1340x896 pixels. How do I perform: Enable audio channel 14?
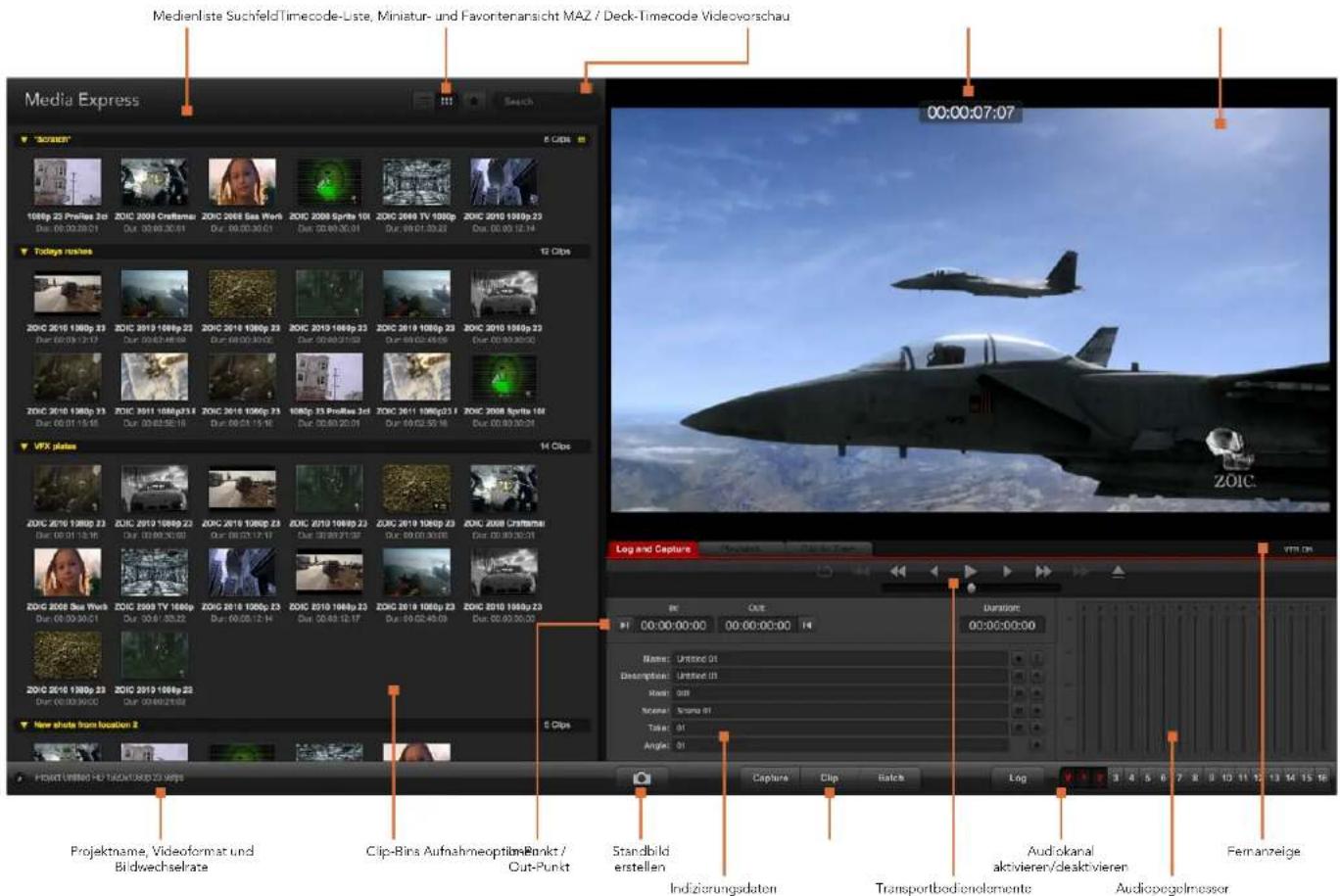click(x=1290, y=778)
